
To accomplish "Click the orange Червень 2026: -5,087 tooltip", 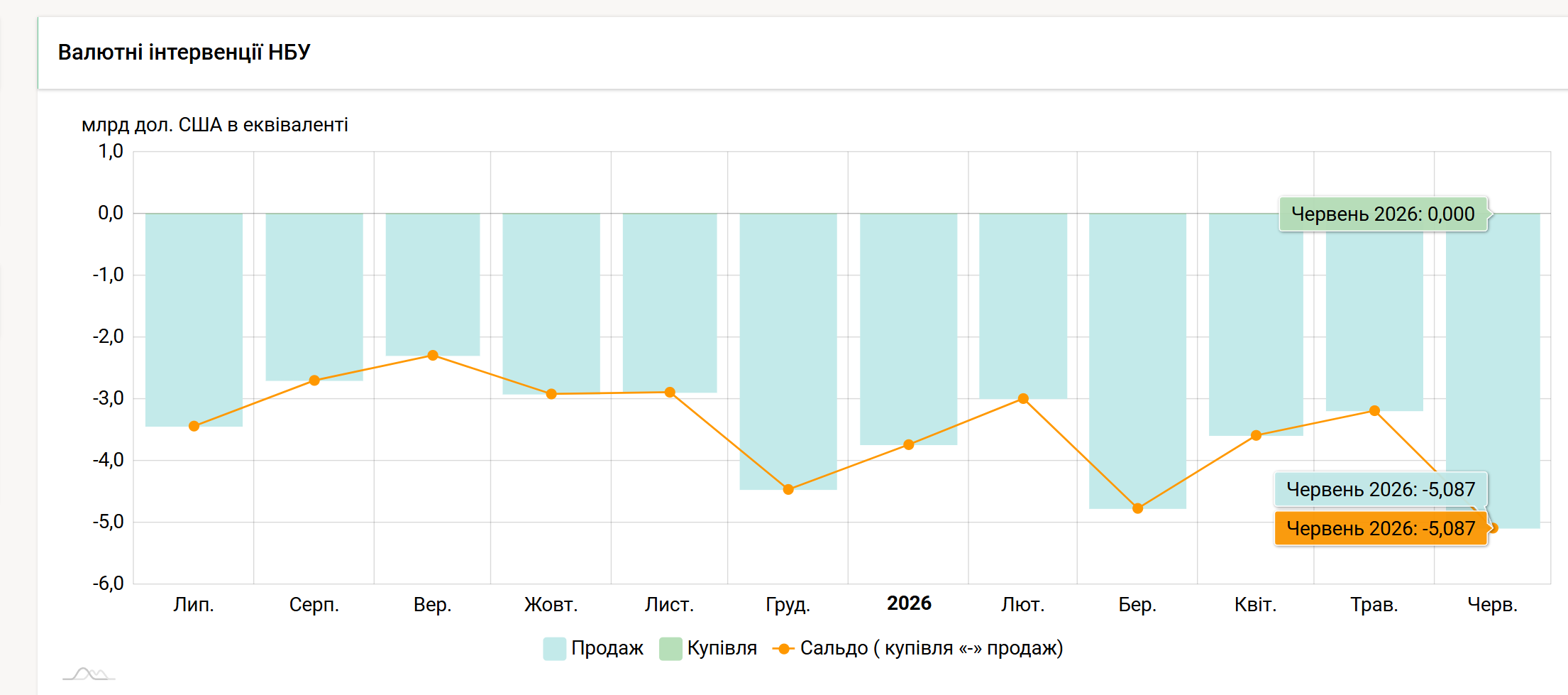I will pos(1381,528).
